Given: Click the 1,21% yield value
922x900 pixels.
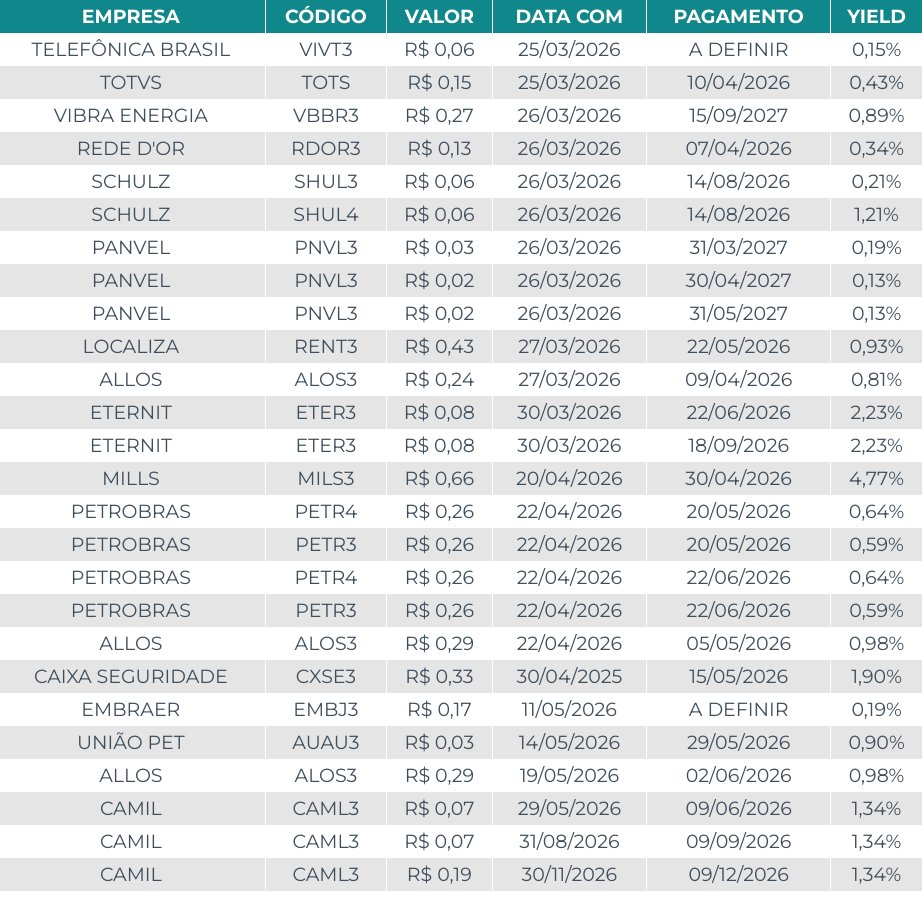Looking at the screenshot, I should (876, 214).
